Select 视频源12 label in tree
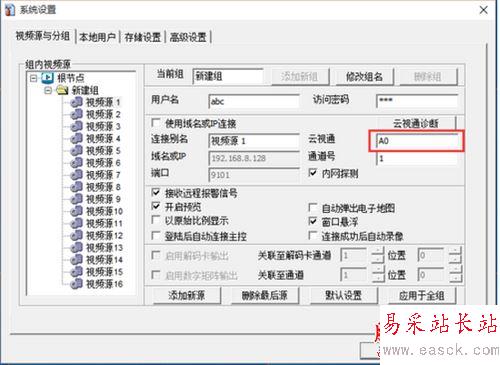The height and width of the screenshot is (365, 500). (104, 235)
